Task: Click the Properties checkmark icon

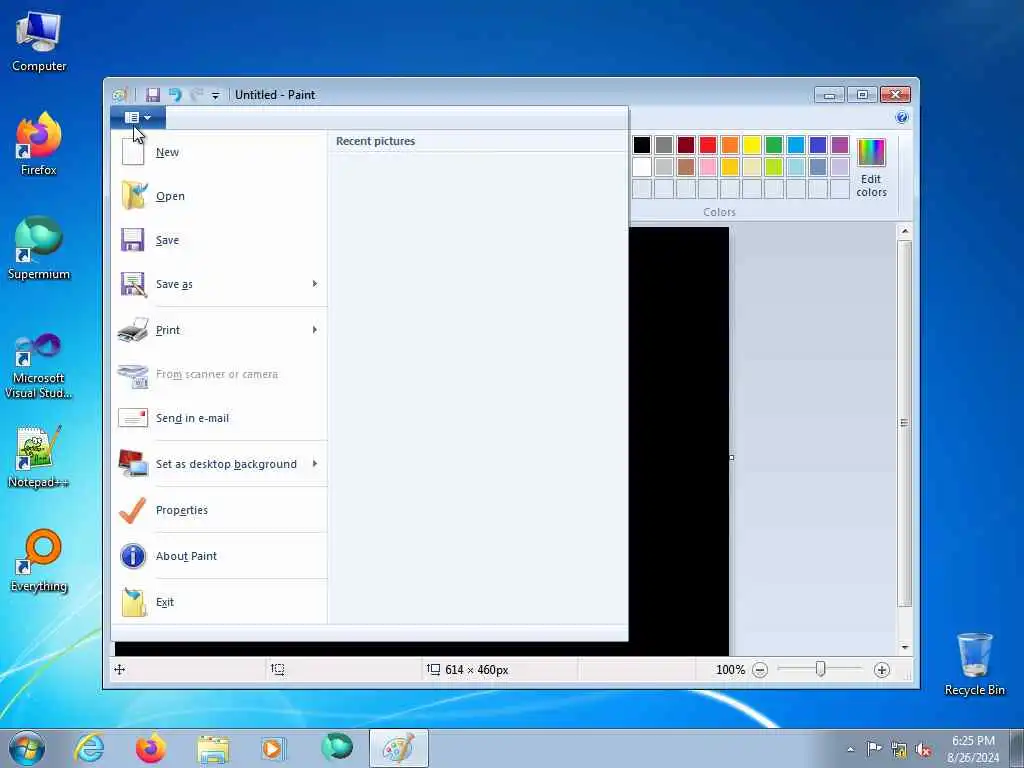Action: click(133, 510)
